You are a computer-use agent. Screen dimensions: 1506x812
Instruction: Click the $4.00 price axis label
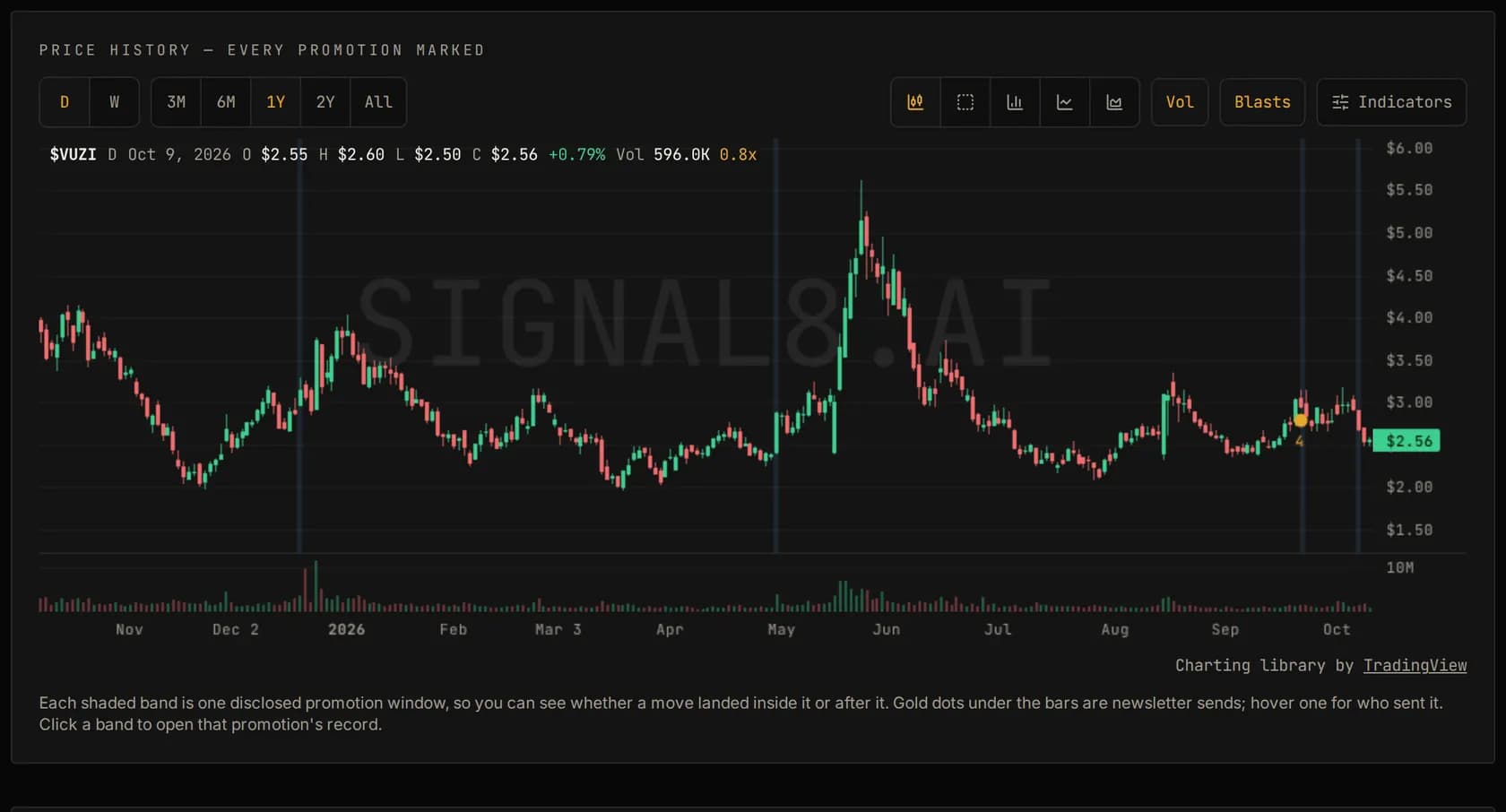(x=1409, y=317)
